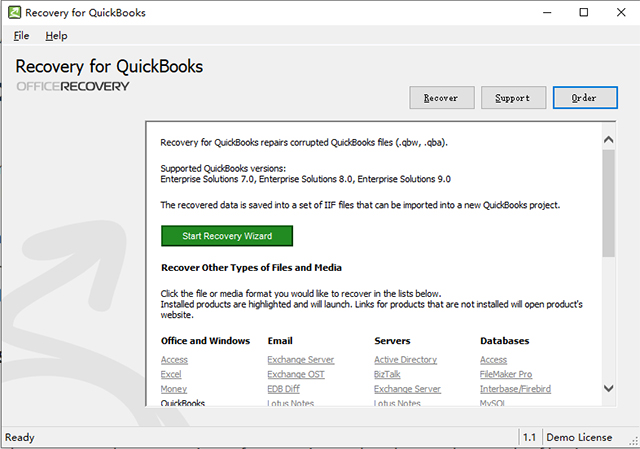Image resolution: width=640 pixels, height=449 pixels.
Task: Open the FileMaker Pro link
Action: (x=506, y=374)
